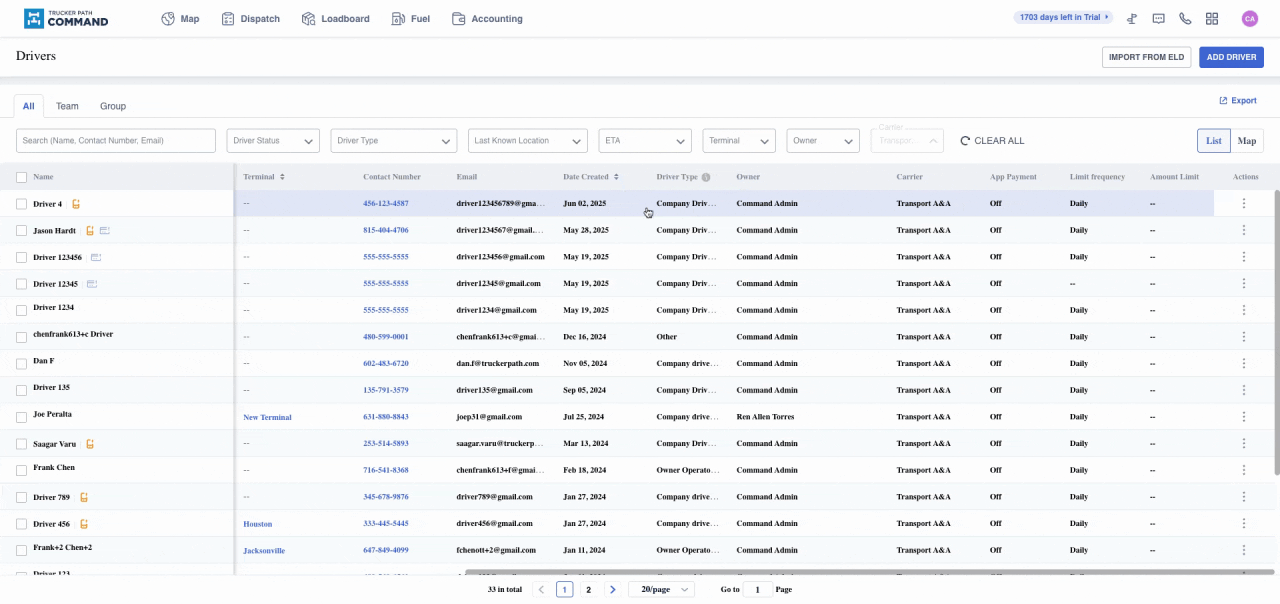Expand the Driver Status filter dropdown

[273, 141]
